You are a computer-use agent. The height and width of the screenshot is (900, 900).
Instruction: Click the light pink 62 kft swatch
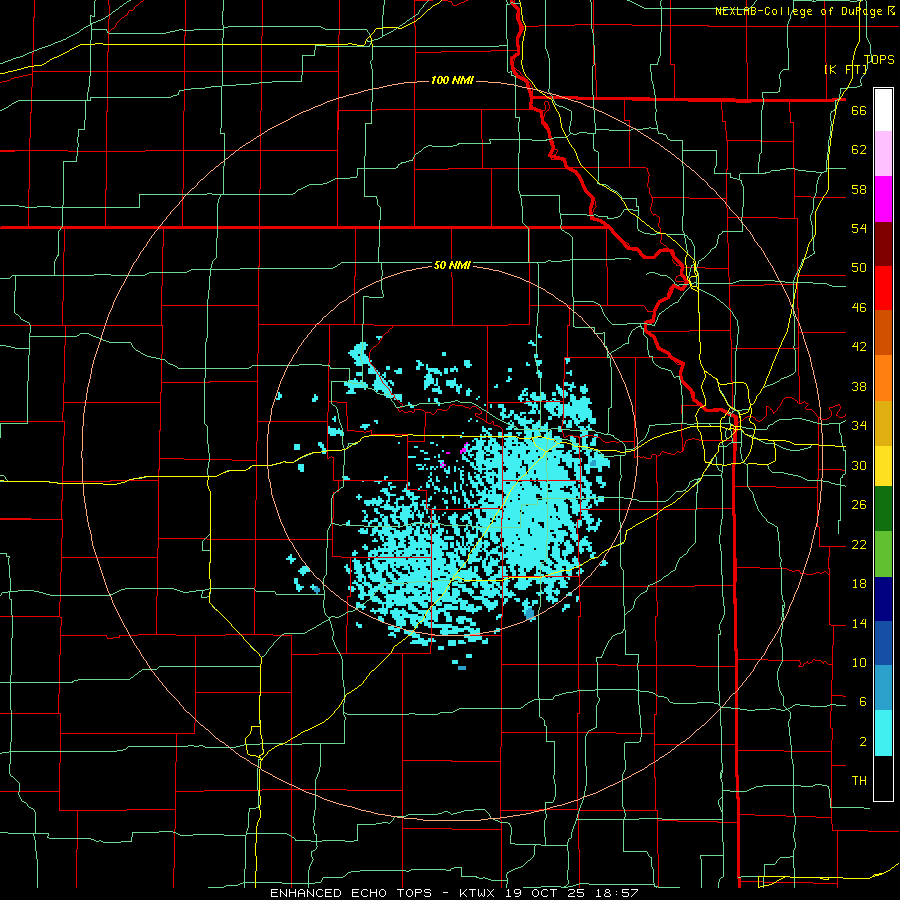point(883,154)
